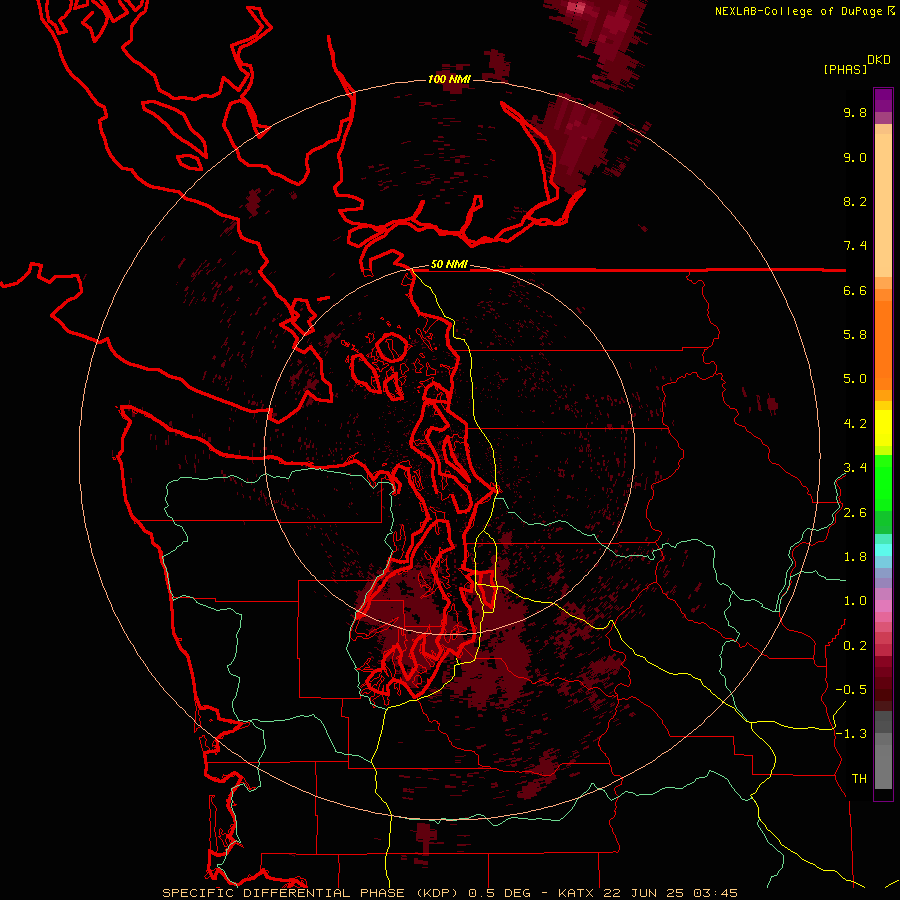This screenshot has width=900, height=900.
Task: Click the SPECIFIC DIFFERENTIAL PHASE (KDP) caption text
Action: [312, 893]
